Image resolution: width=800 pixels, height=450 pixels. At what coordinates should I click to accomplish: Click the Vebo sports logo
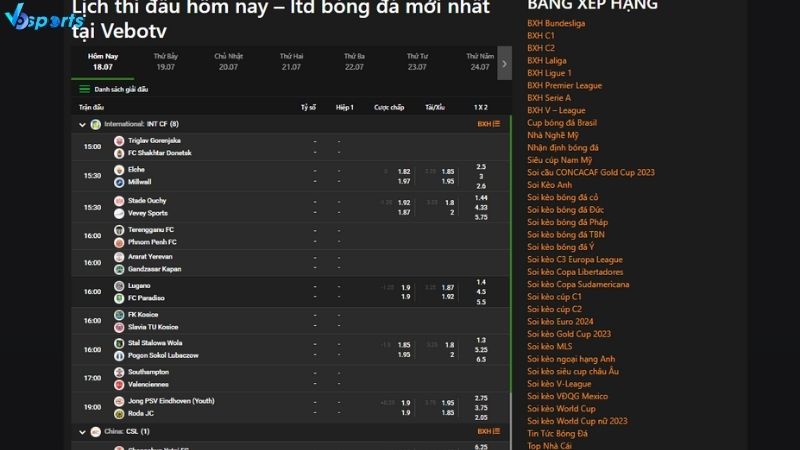43,16
